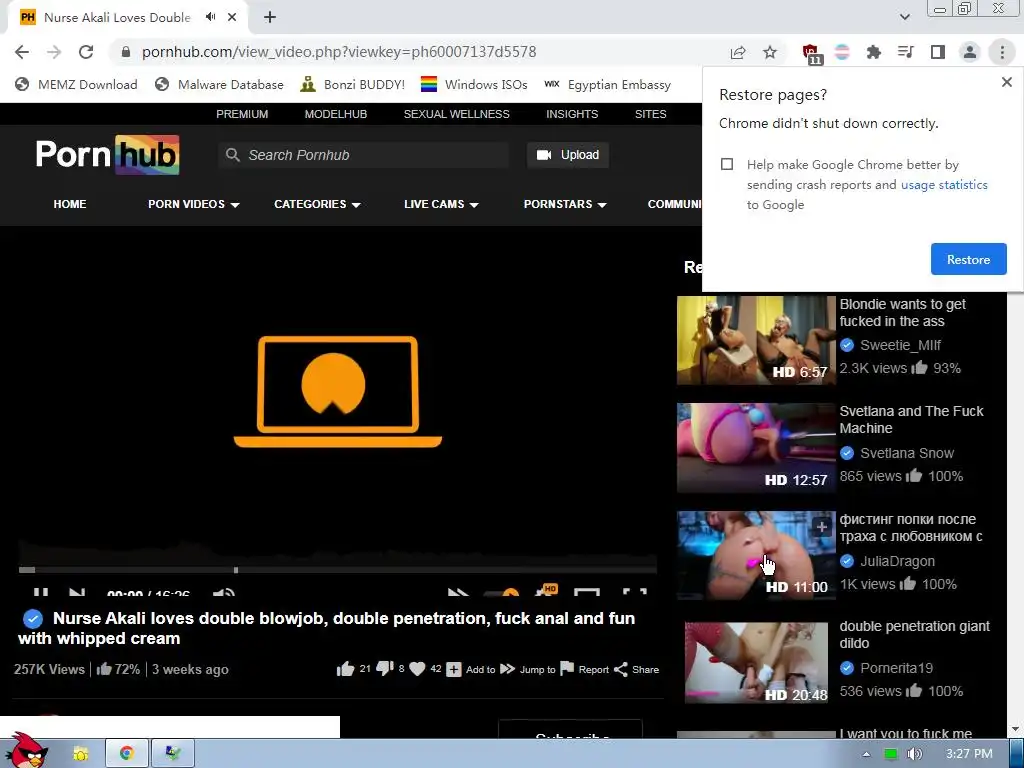Click the Upload button

[568, 155]
